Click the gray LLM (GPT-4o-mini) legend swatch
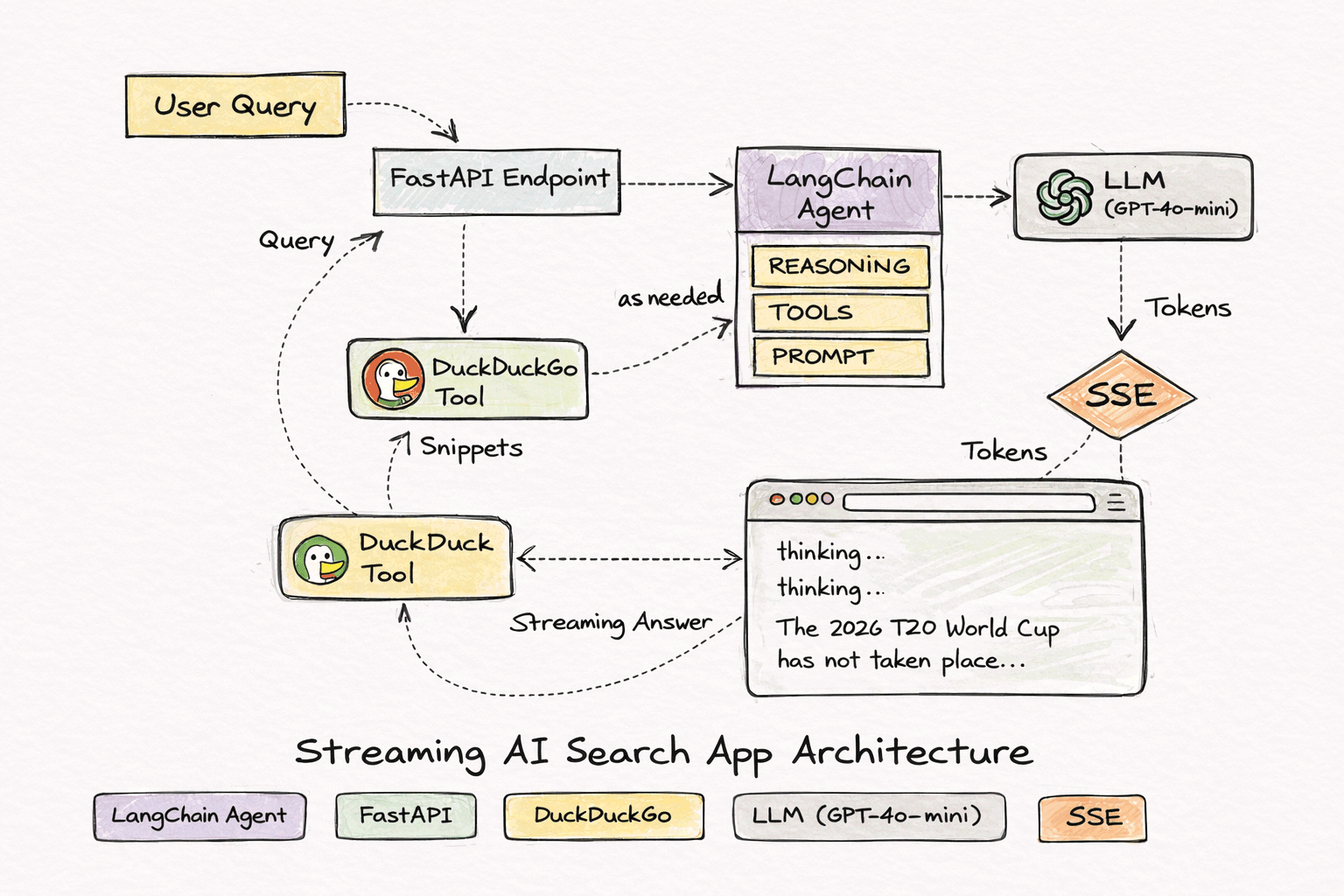This screenshot has height=896, width=1344. [x=868, y=815]
